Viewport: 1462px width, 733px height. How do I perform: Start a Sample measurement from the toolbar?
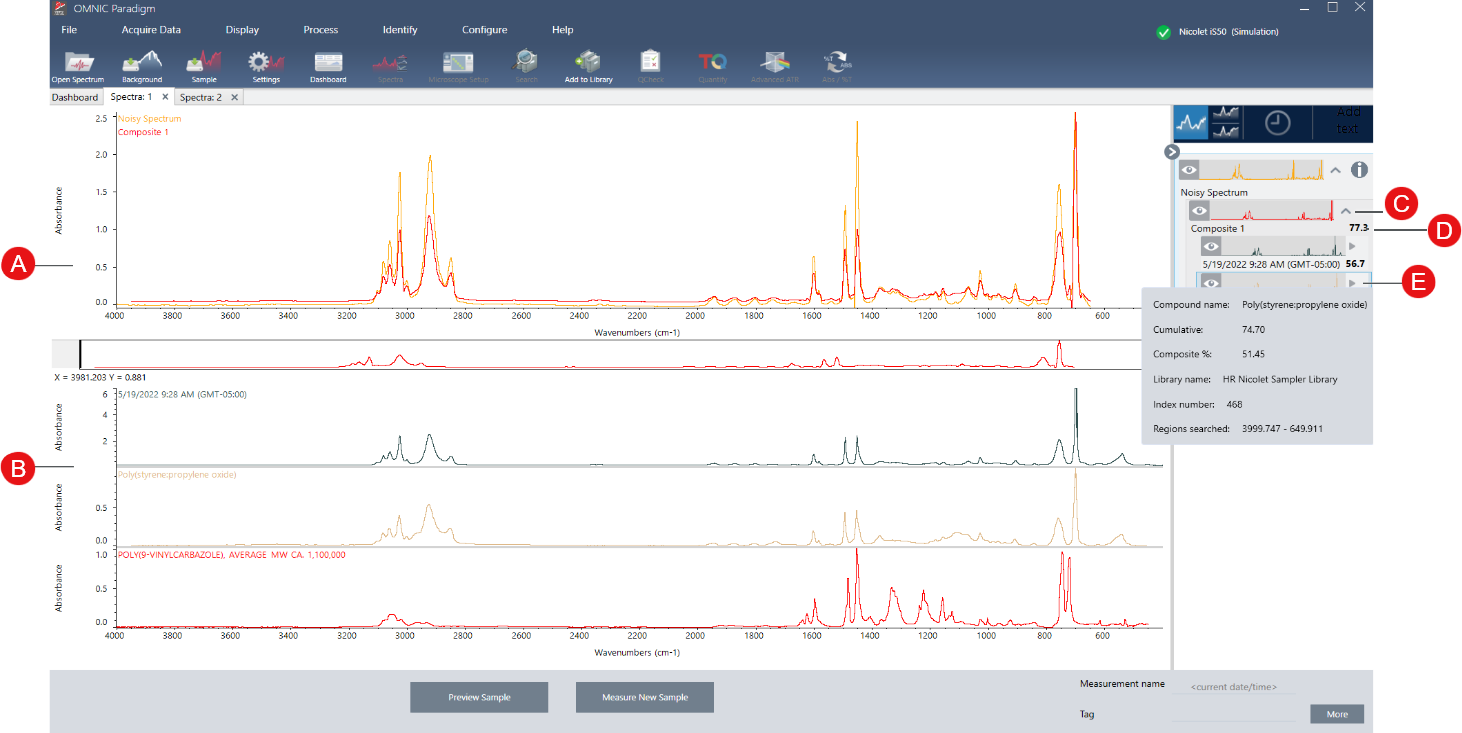pos(204,66)
